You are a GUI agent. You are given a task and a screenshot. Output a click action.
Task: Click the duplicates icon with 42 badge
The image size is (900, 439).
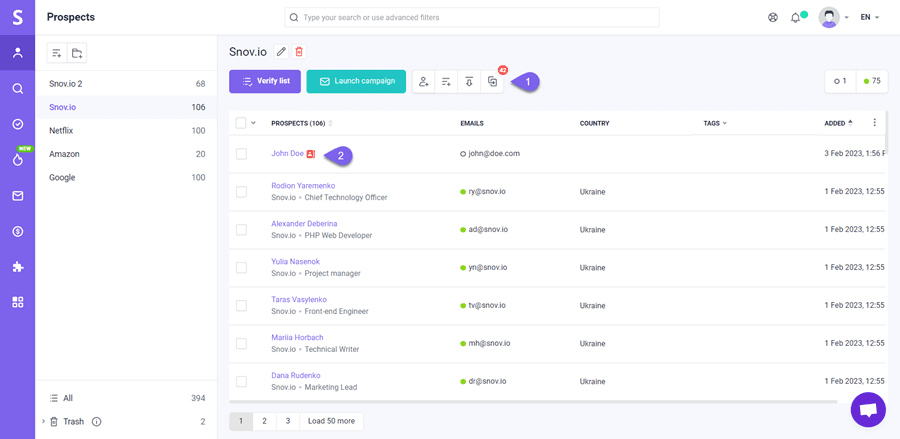point(492,81)
